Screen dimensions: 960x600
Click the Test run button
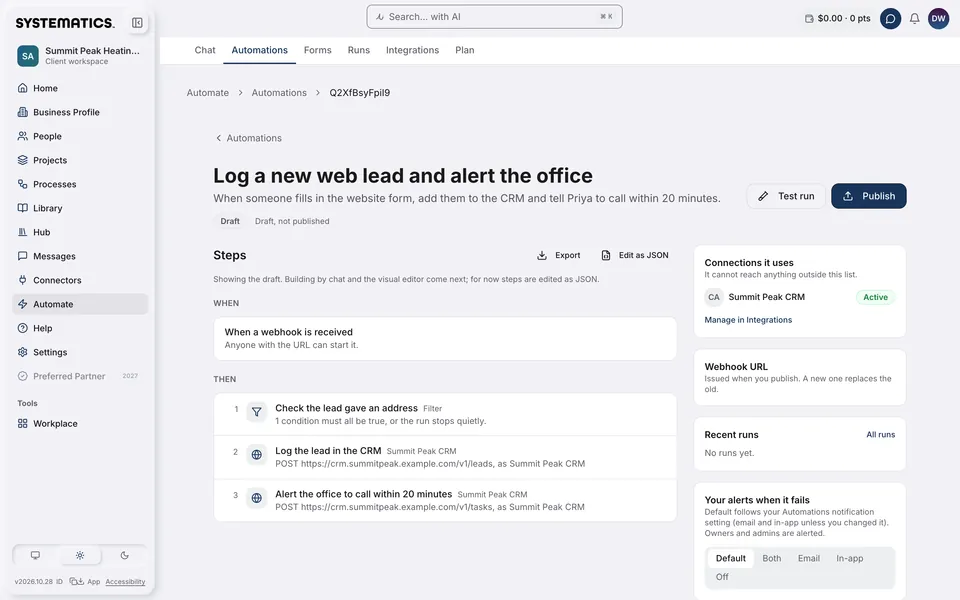[786, 196]
